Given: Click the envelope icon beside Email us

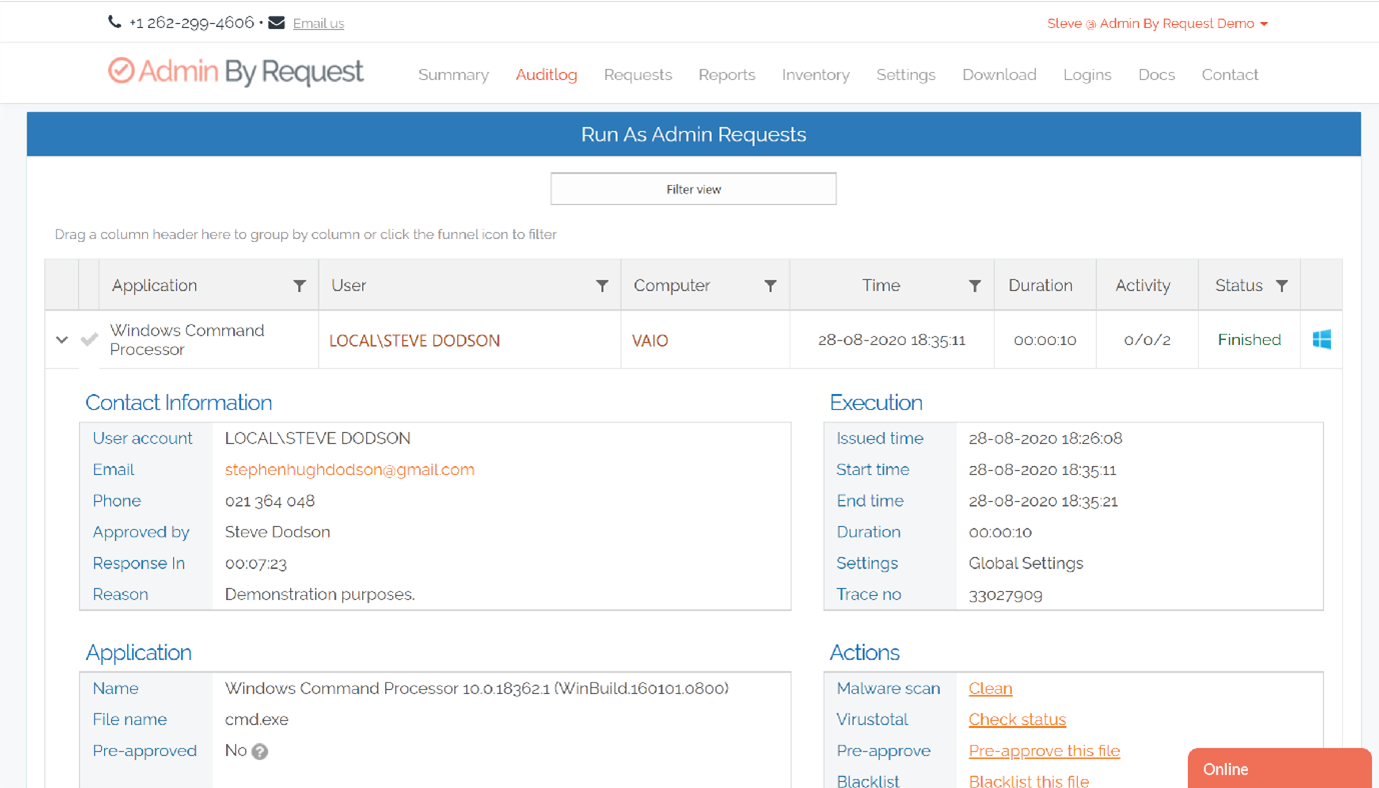Looking at the screenshot, I should coord(277,22).
